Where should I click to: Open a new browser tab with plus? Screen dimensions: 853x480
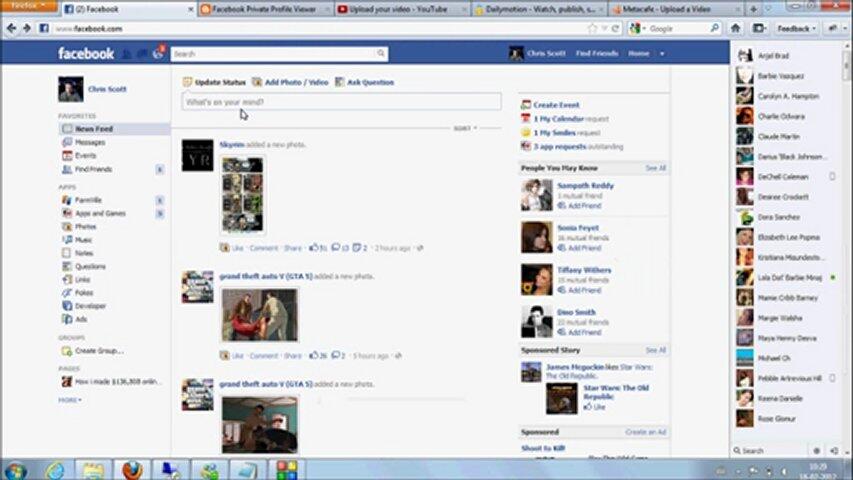pyautogui.click(x=753, y=9)
